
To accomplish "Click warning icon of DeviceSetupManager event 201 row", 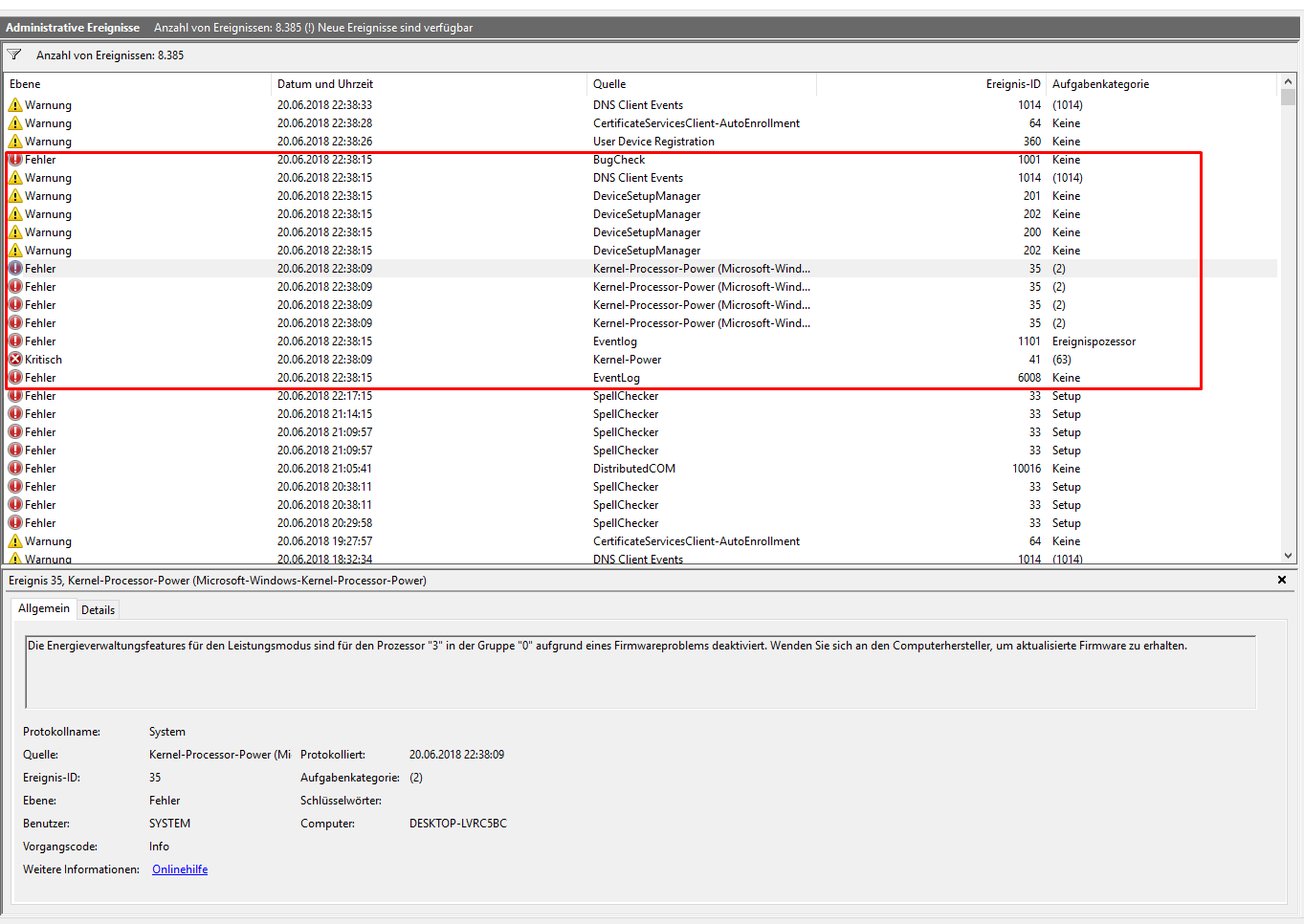I will 15,196.
